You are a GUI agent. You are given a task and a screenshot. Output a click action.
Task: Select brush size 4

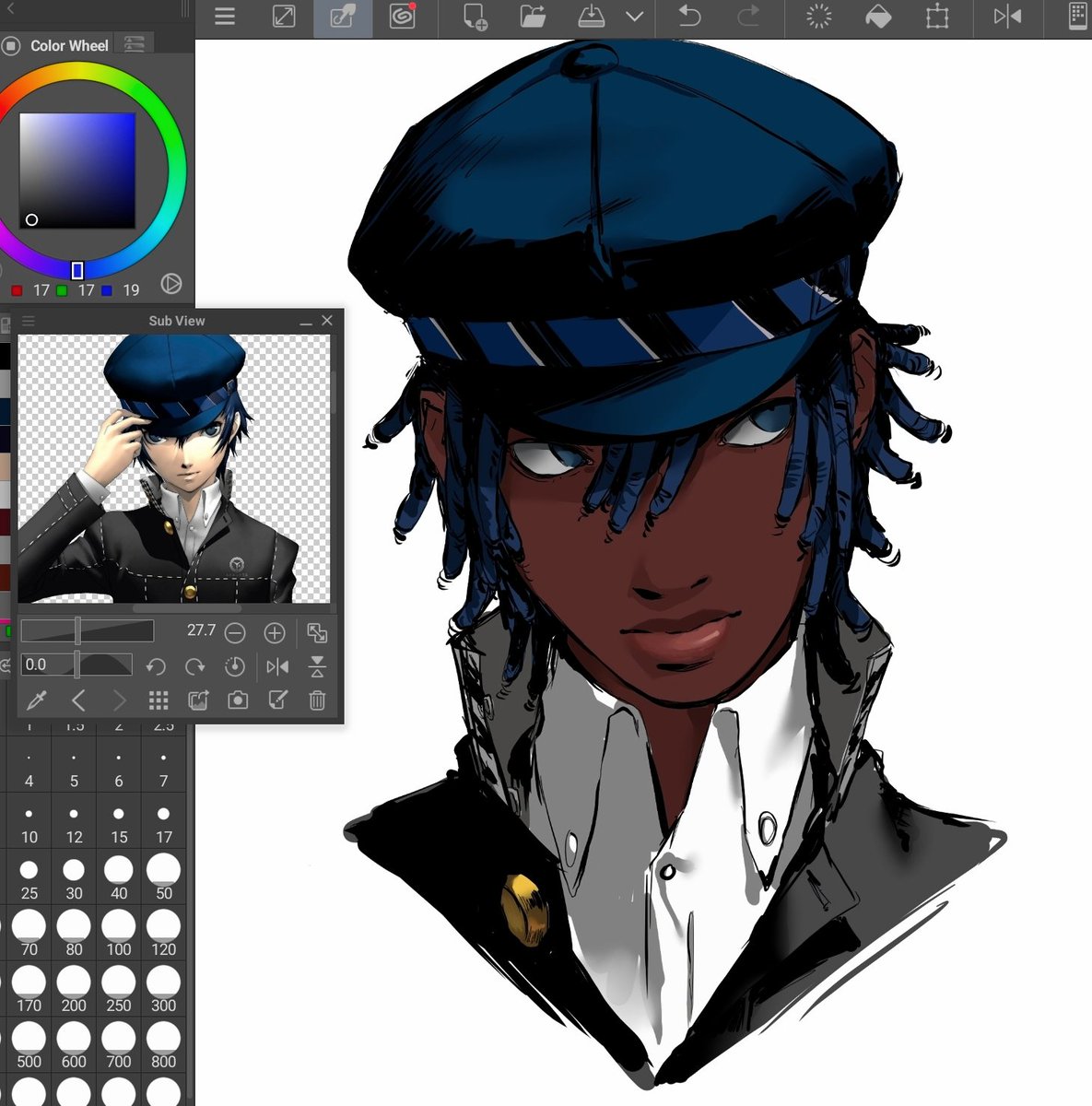(29, 771)
